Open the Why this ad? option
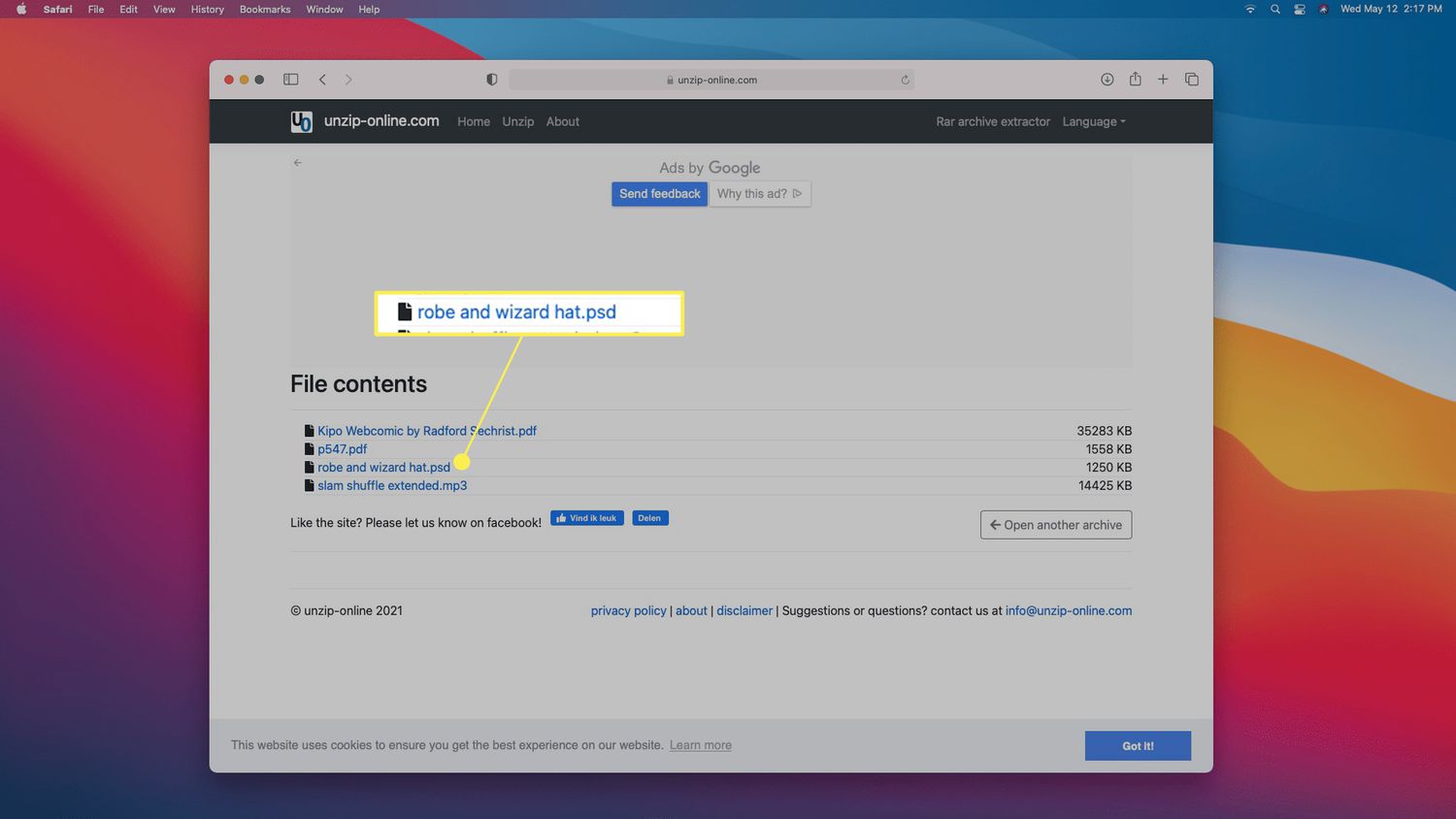 coord(759,194)
